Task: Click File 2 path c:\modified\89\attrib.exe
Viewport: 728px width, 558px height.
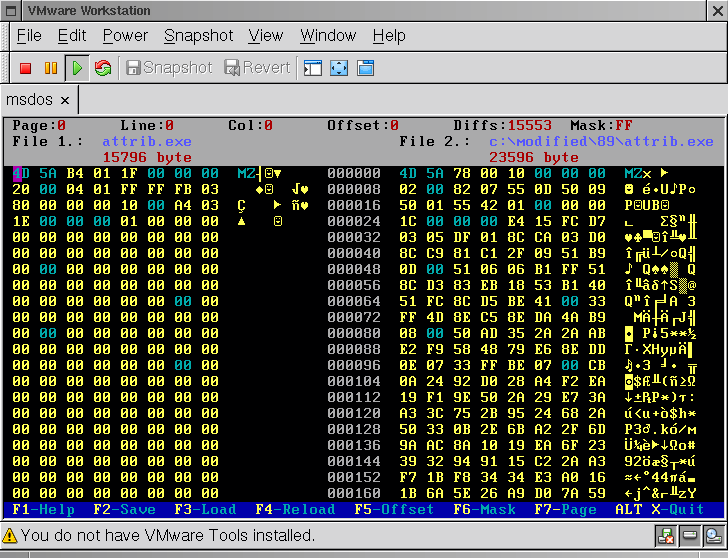Action: coord(601,142)
